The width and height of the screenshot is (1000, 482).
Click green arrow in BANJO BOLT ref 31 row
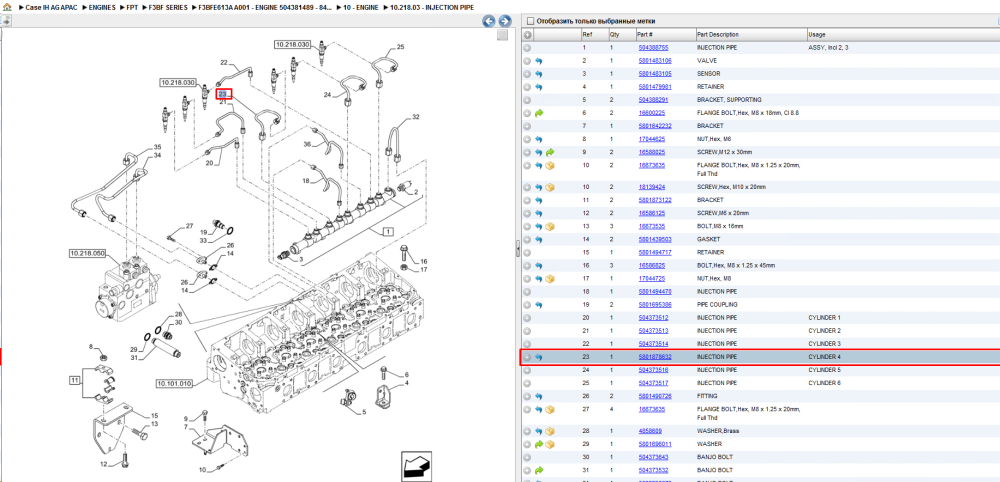pos(538,470)
